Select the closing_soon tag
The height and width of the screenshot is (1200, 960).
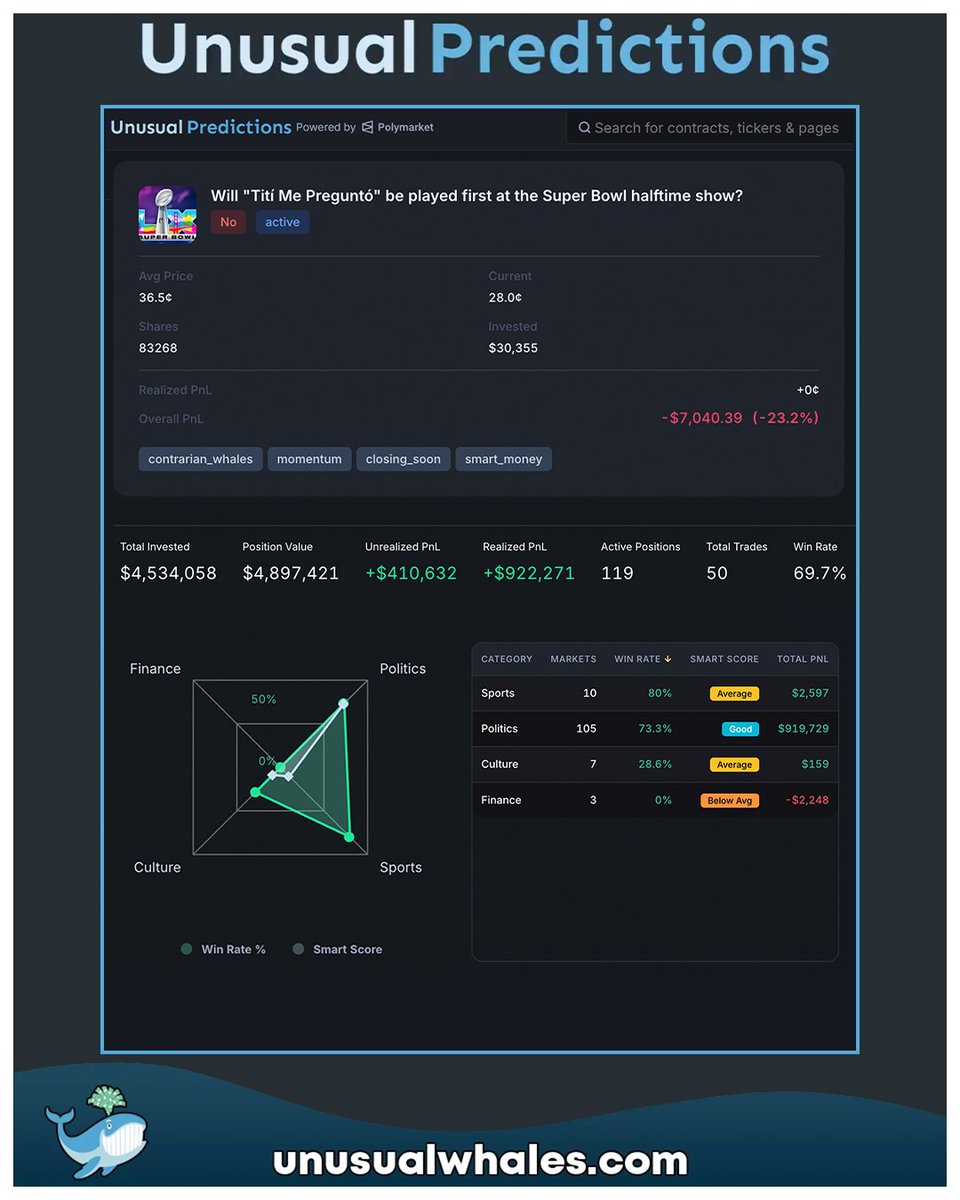[403, 459]
